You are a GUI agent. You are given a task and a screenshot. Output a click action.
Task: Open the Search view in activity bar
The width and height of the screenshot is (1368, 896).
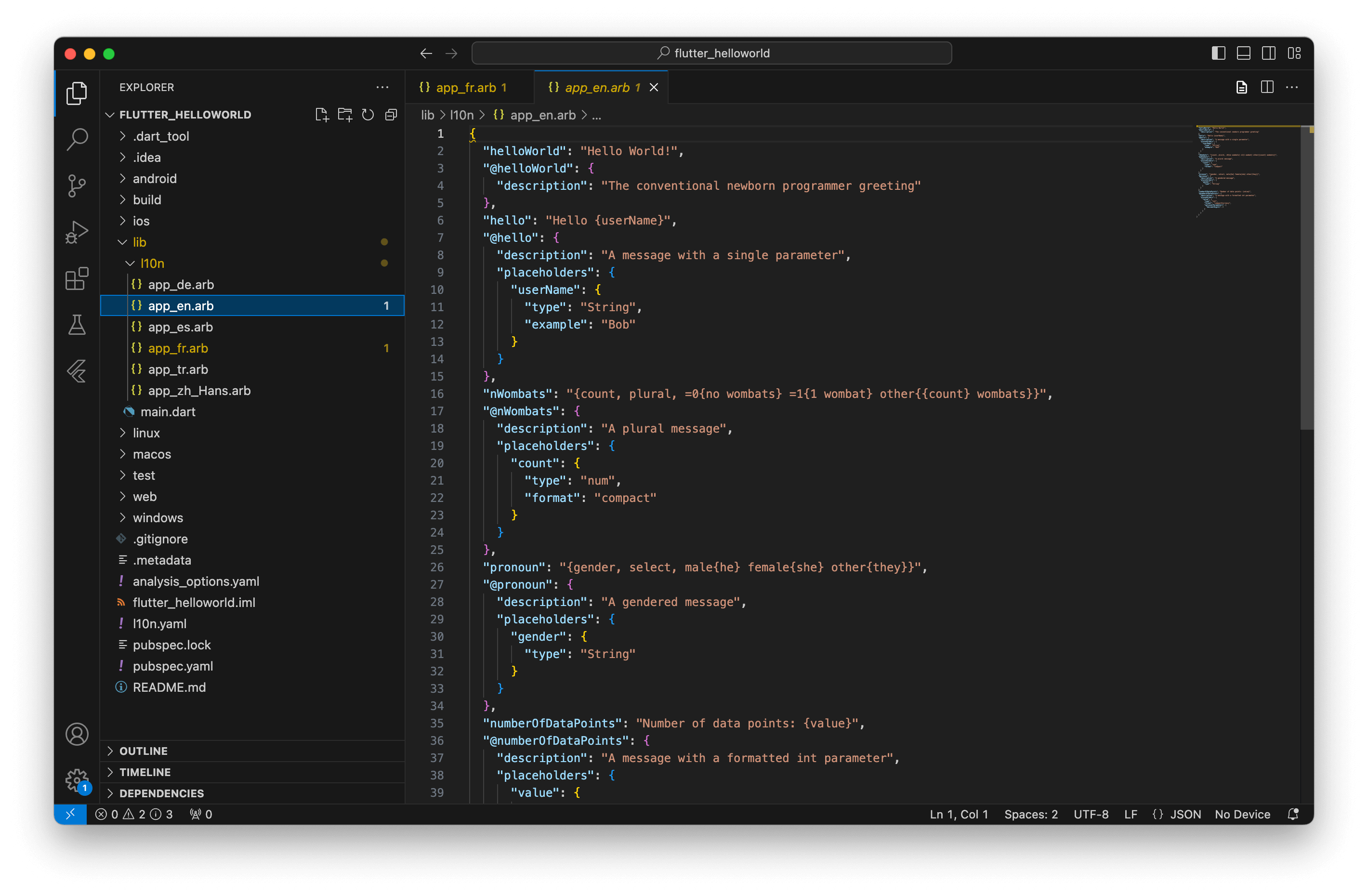click(77, 139)
